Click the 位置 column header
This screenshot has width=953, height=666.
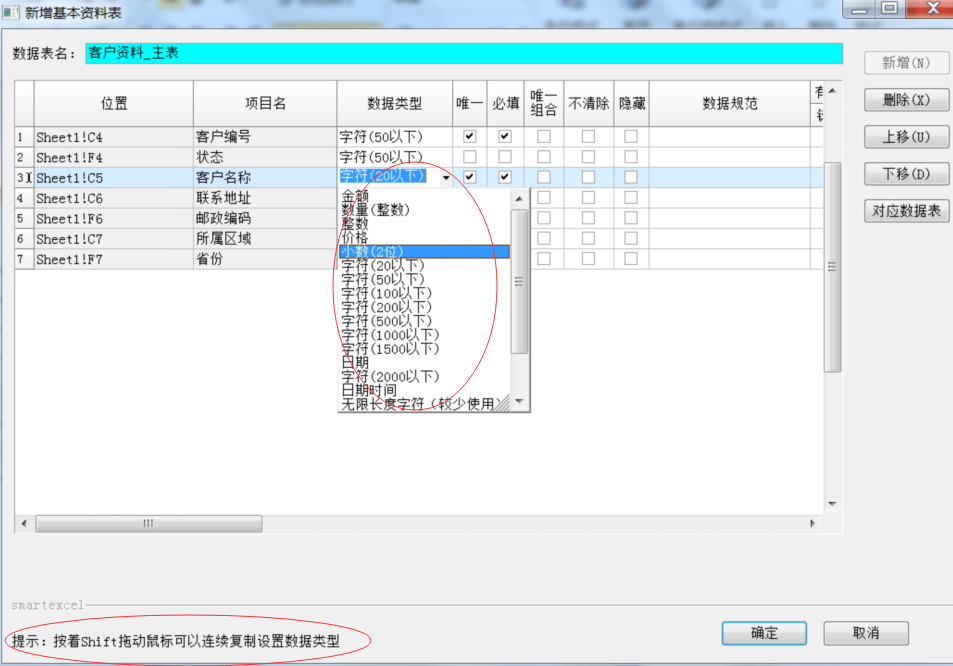(114, 103)
